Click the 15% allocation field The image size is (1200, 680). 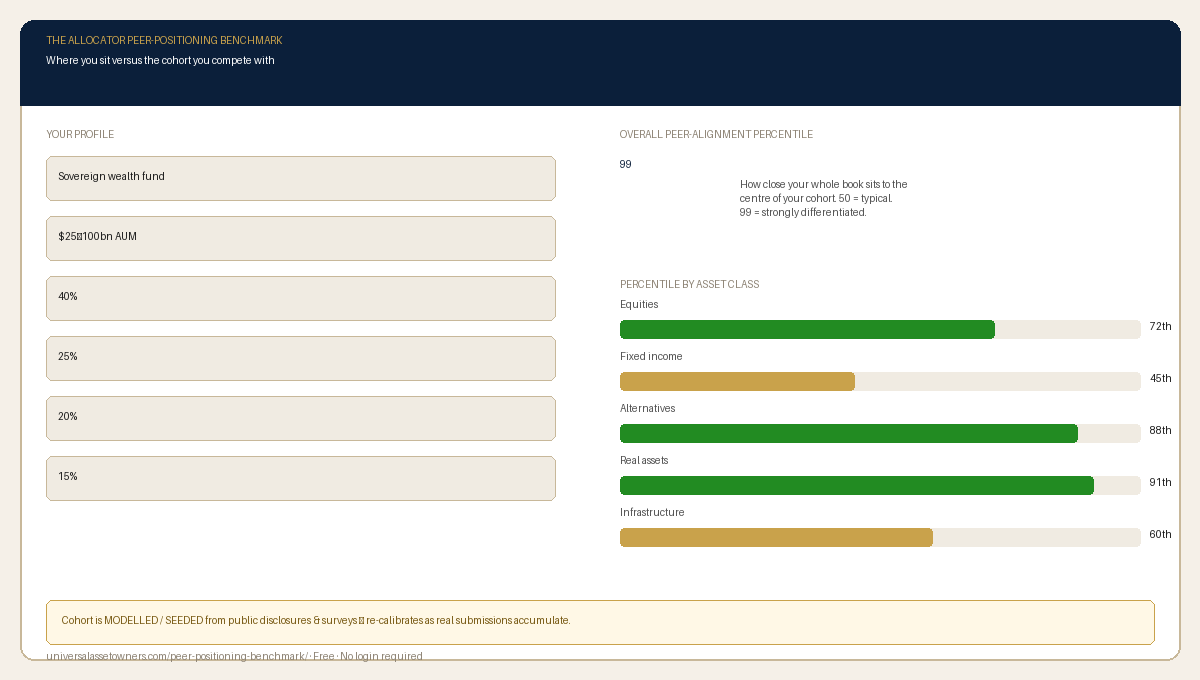click(x=301, y=478)
